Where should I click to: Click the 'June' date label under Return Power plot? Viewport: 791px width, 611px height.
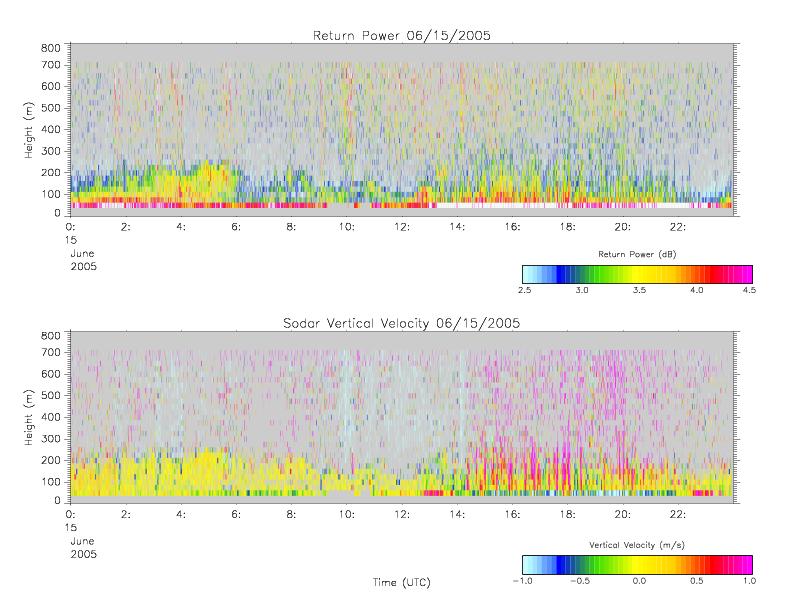coord(82,253)
